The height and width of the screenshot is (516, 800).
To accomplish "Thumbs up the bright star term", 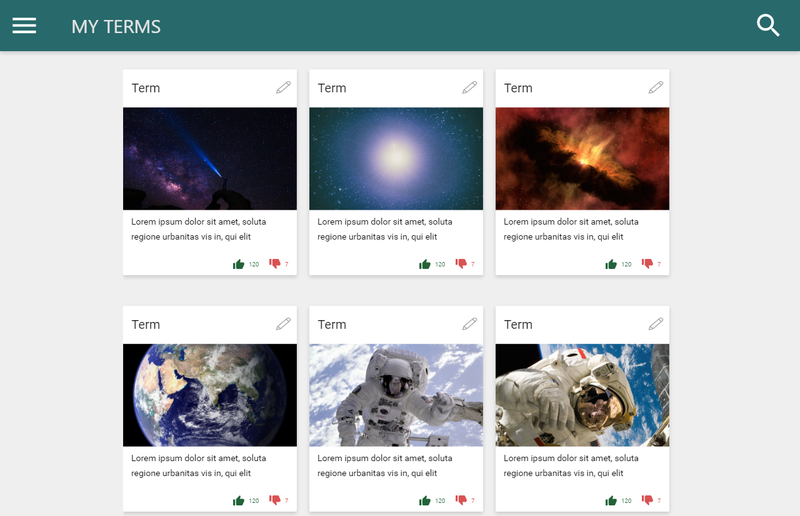I will pos(425,264).
